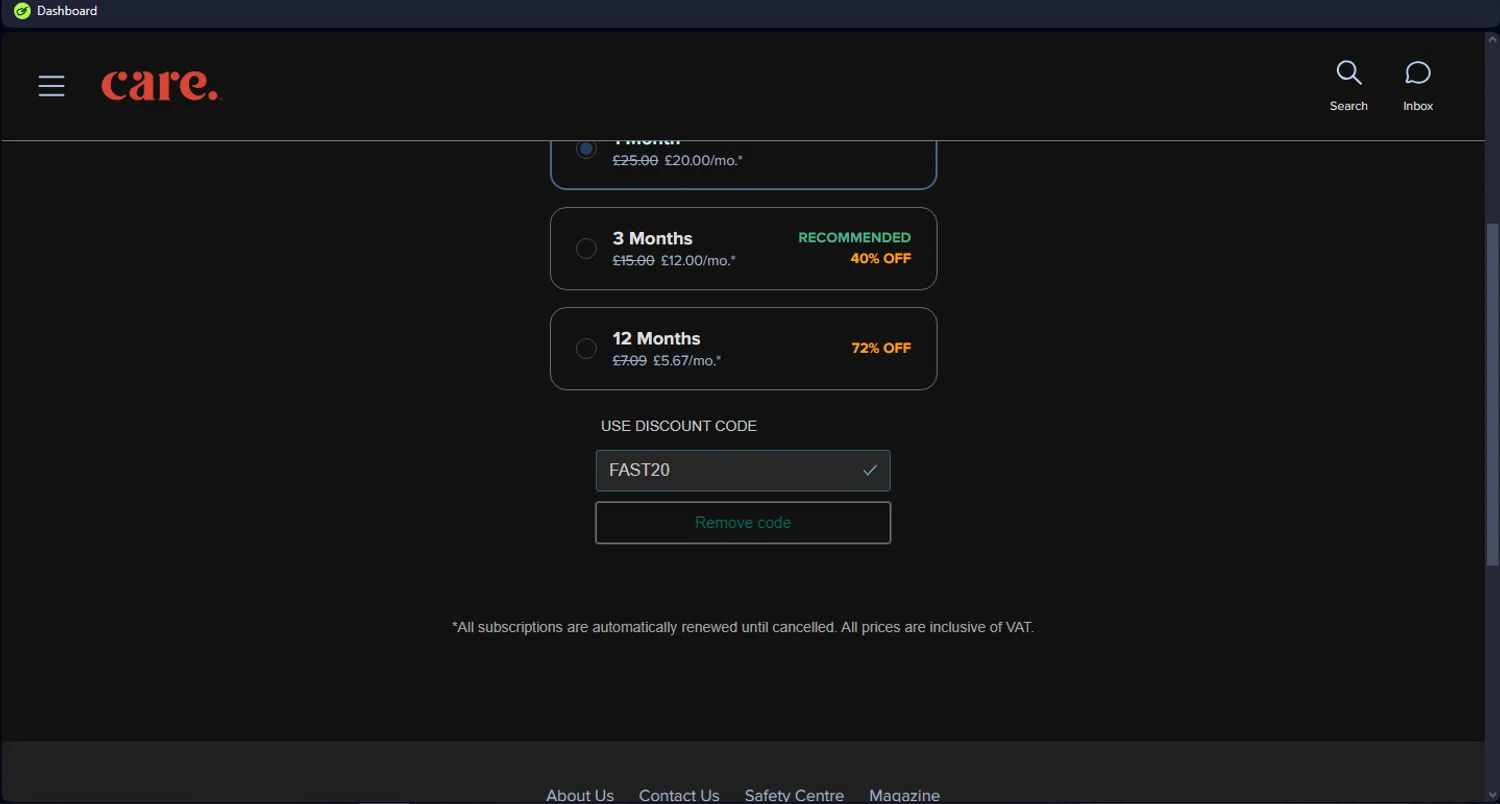The width and height of the screenshot is (1500, 804).
Task: Click the 3 Months plan title
Action: [x=653, y=239]
